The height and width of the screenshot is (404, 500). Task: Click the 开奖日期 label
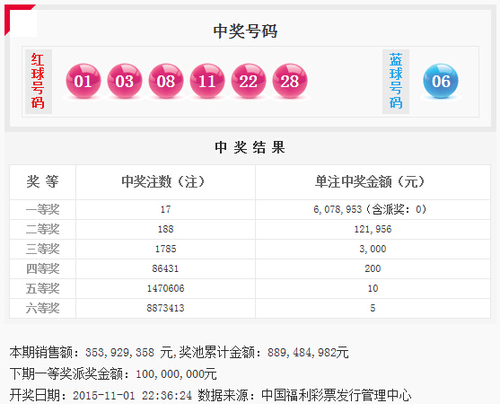pos(35,395)
